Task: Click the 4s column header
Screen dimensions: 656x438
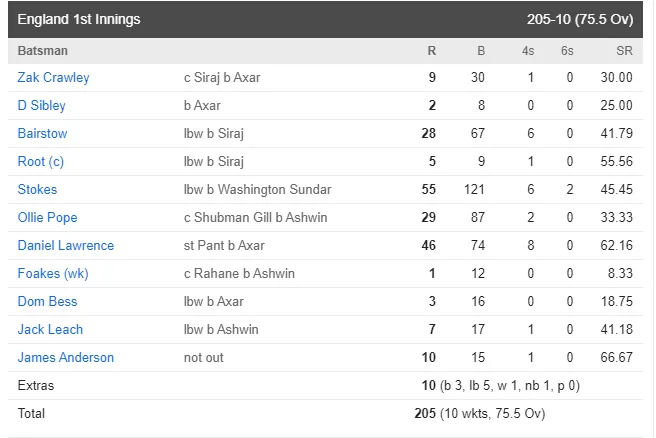Action: [x=528, y=51]
